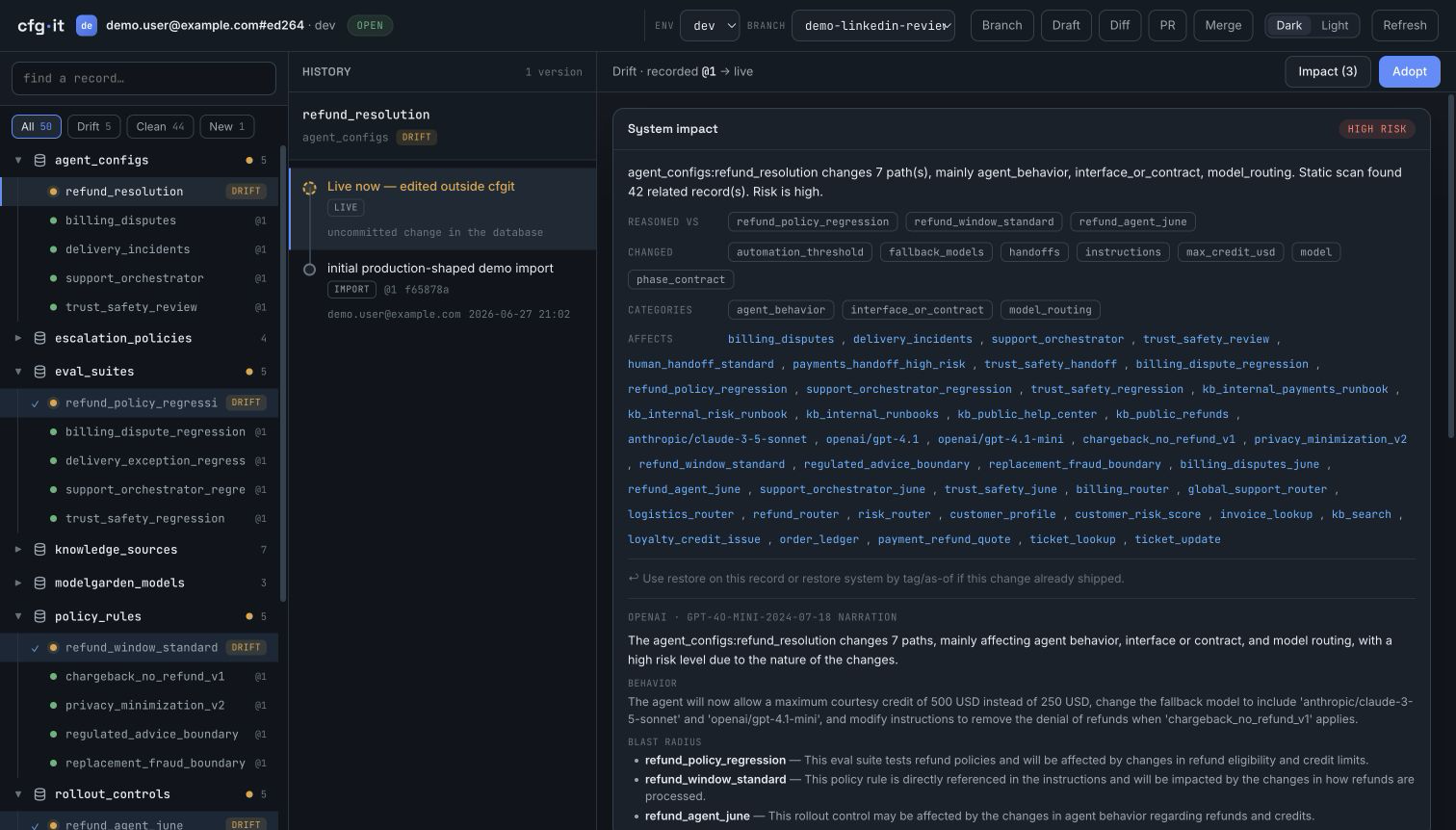Viewport: 1456px width, 830px height.
Task: Select the All 50 filter tab
Action: [x=37, y=126]
